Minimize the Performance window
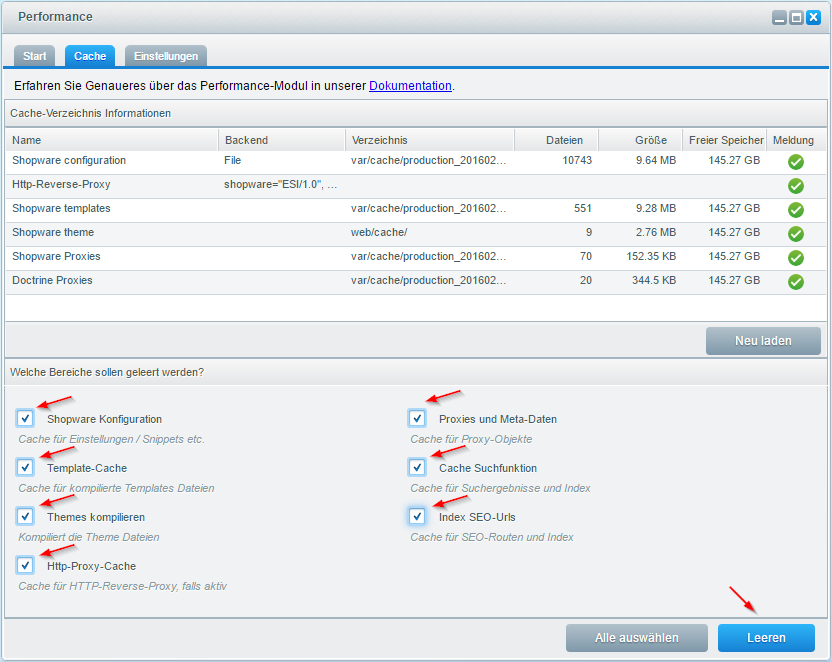 coord(779,17)
